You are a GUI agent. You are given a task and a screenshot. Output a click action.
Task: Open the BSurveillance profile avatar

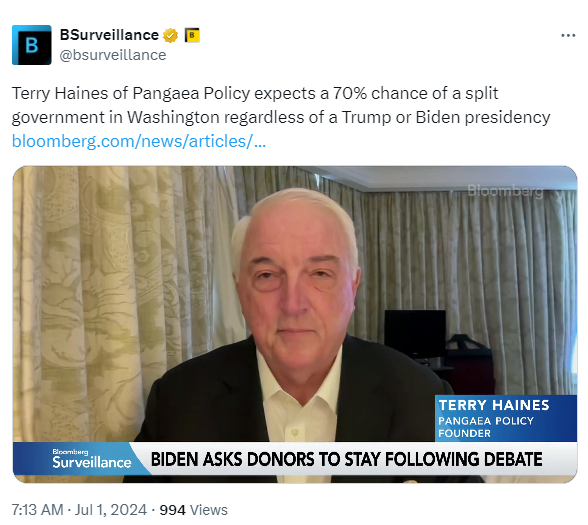pos(32,45)
